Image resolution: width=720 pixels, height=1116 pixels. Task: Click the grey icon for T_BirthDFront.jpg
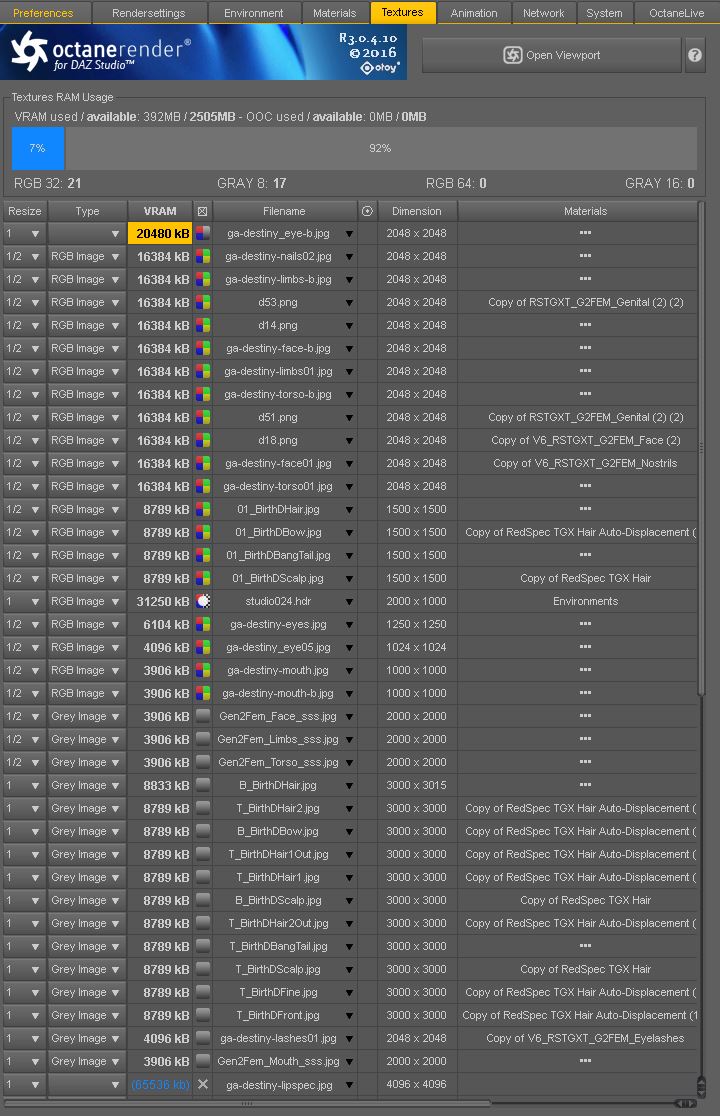[203, 1015]
